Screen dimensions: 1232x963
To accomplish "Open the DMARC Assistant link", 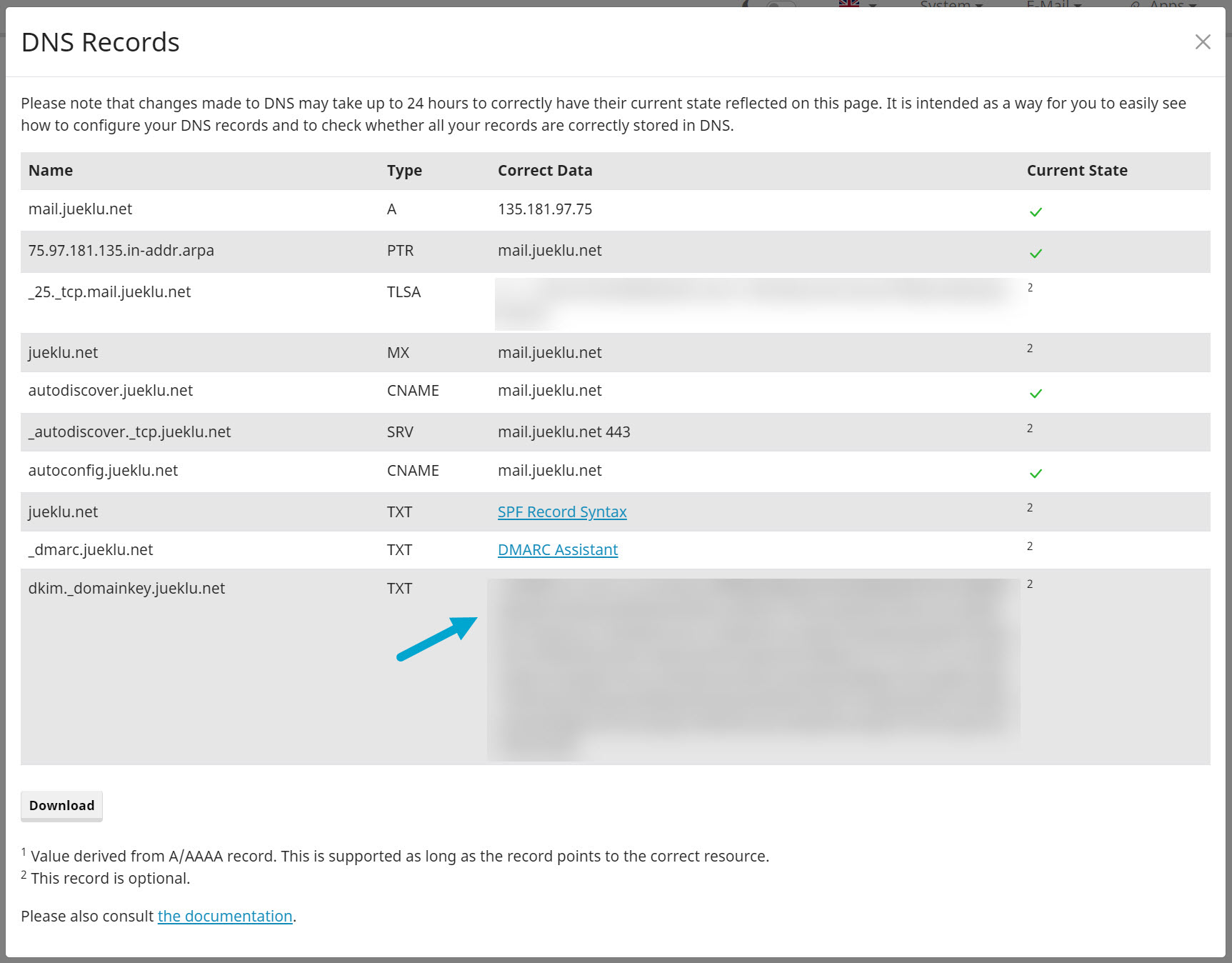I will pyautogui.click(x=558, y=550).
